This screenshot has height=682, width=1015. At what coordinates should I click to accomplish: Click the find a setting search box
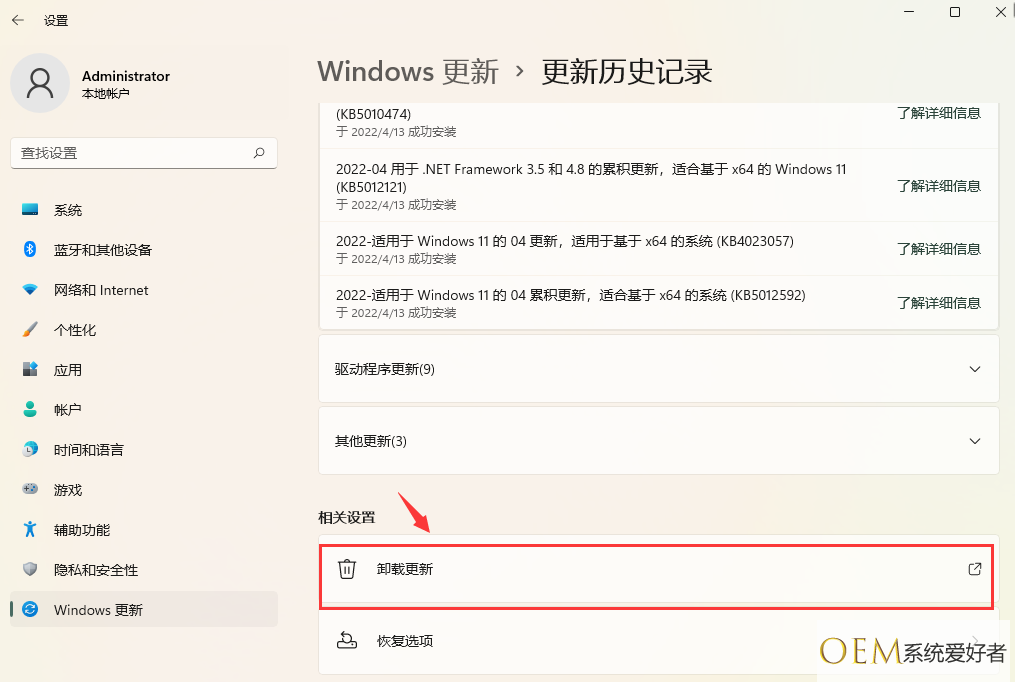[x=130, y=153]
